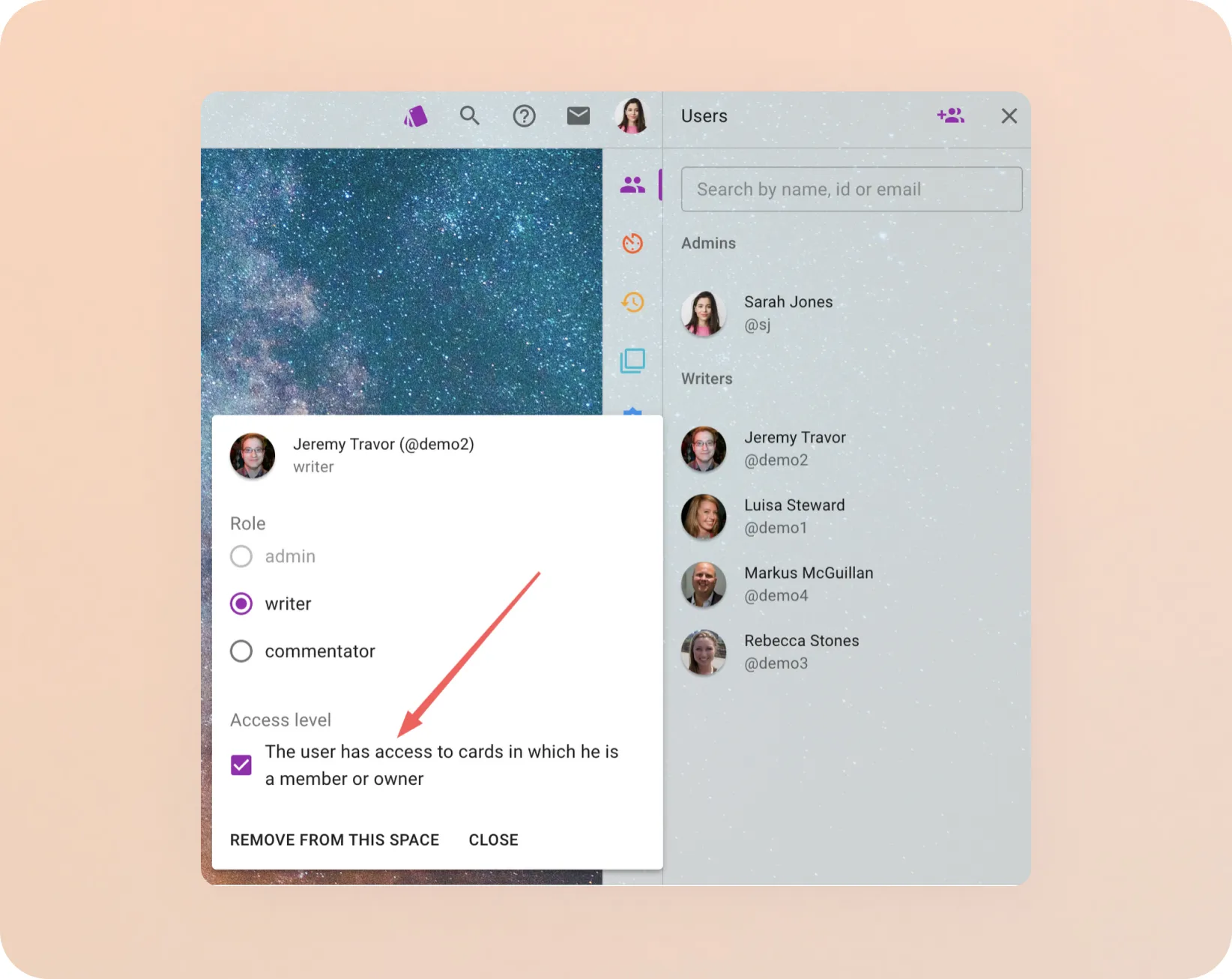
Task: Open the history clock sidebar icon
Action: point(632,302)
